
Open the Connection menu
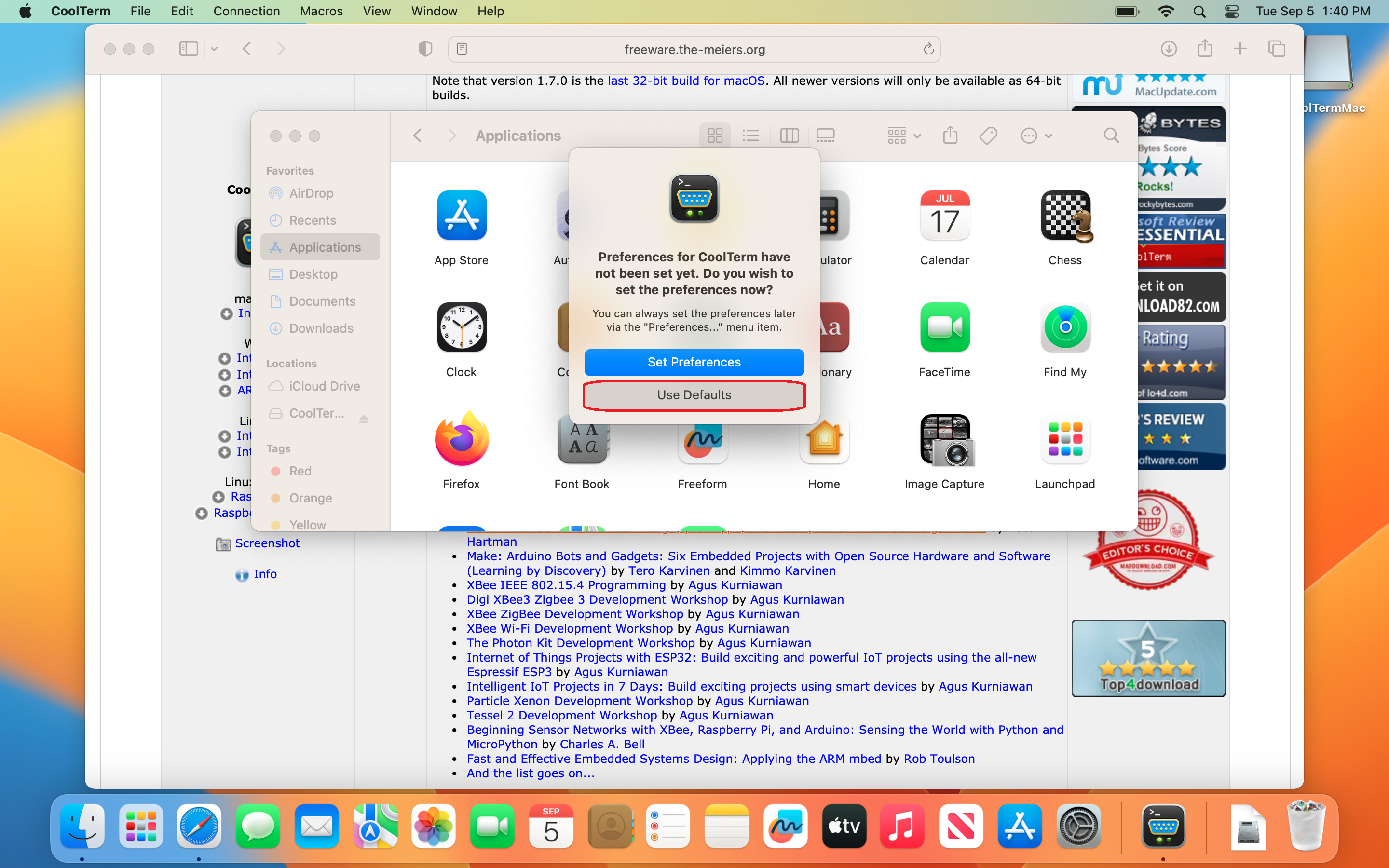click(x=246, y=12)
